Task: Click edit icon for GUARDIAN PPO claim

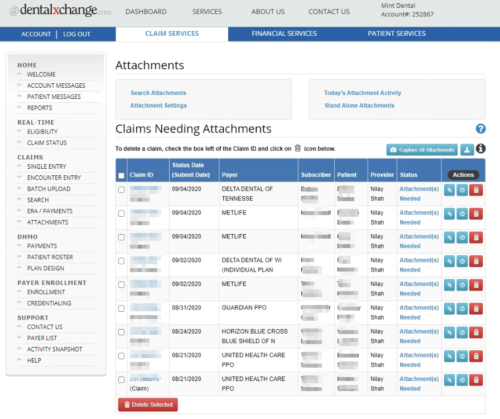Action: click(449, 309)
